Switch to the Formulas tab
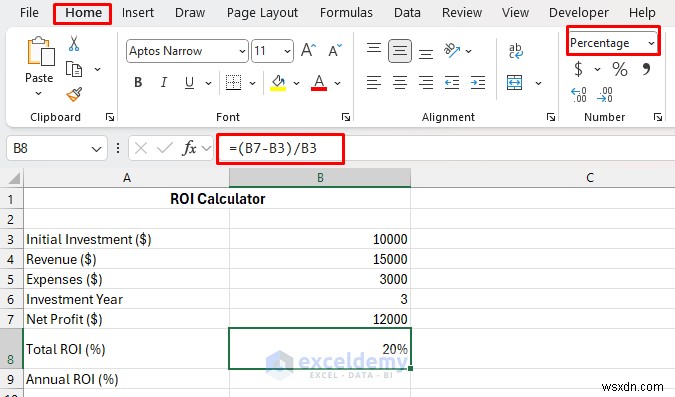 click(x=346, y=12)
